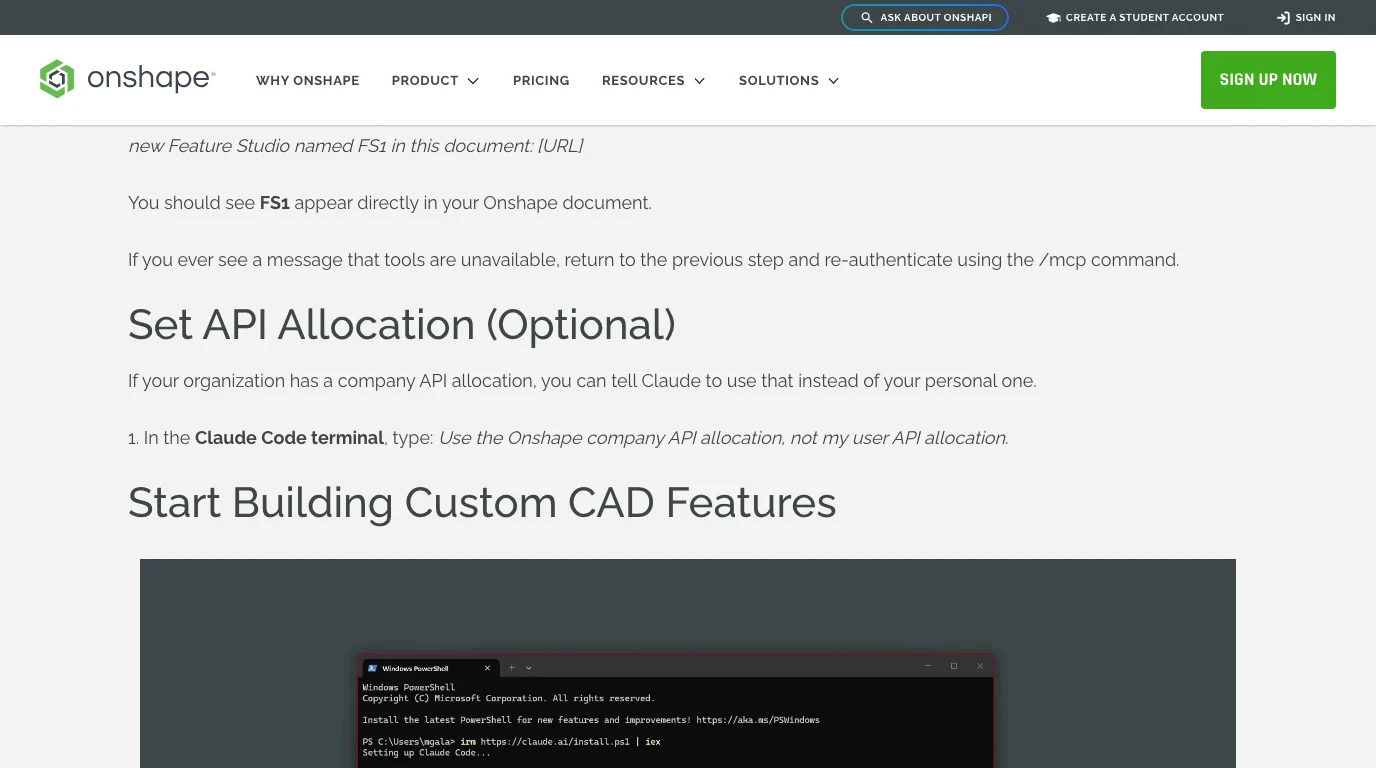The image size is (1376, 768).
Task: Click the bold "Claude Code terminal" text
Action: [x=289, y=438]
